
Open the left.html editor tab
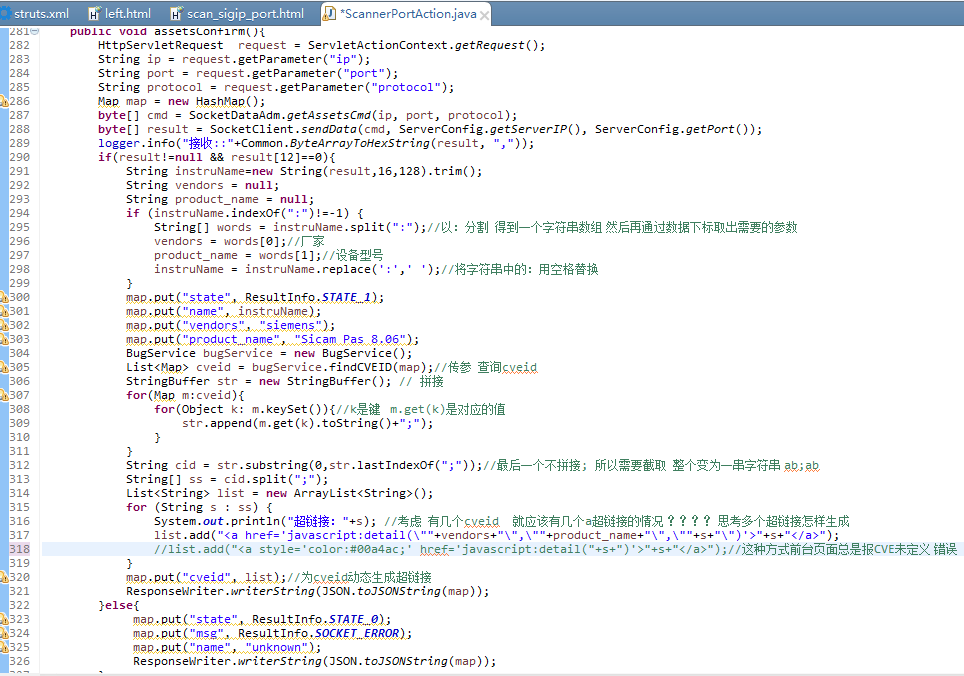click(x=120, y=14)
